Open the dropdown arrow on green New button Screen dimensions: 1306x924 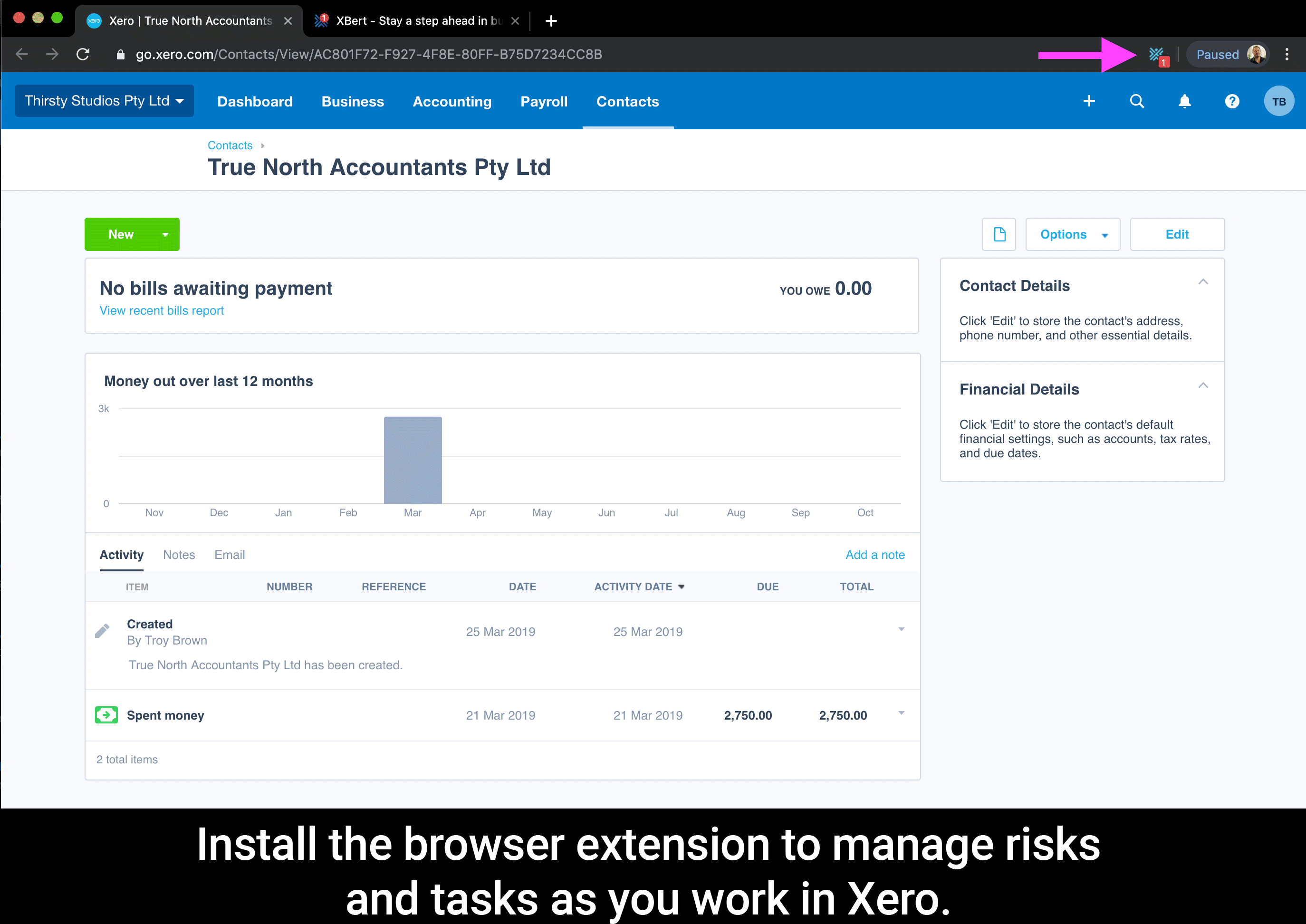tap(165, 234)
